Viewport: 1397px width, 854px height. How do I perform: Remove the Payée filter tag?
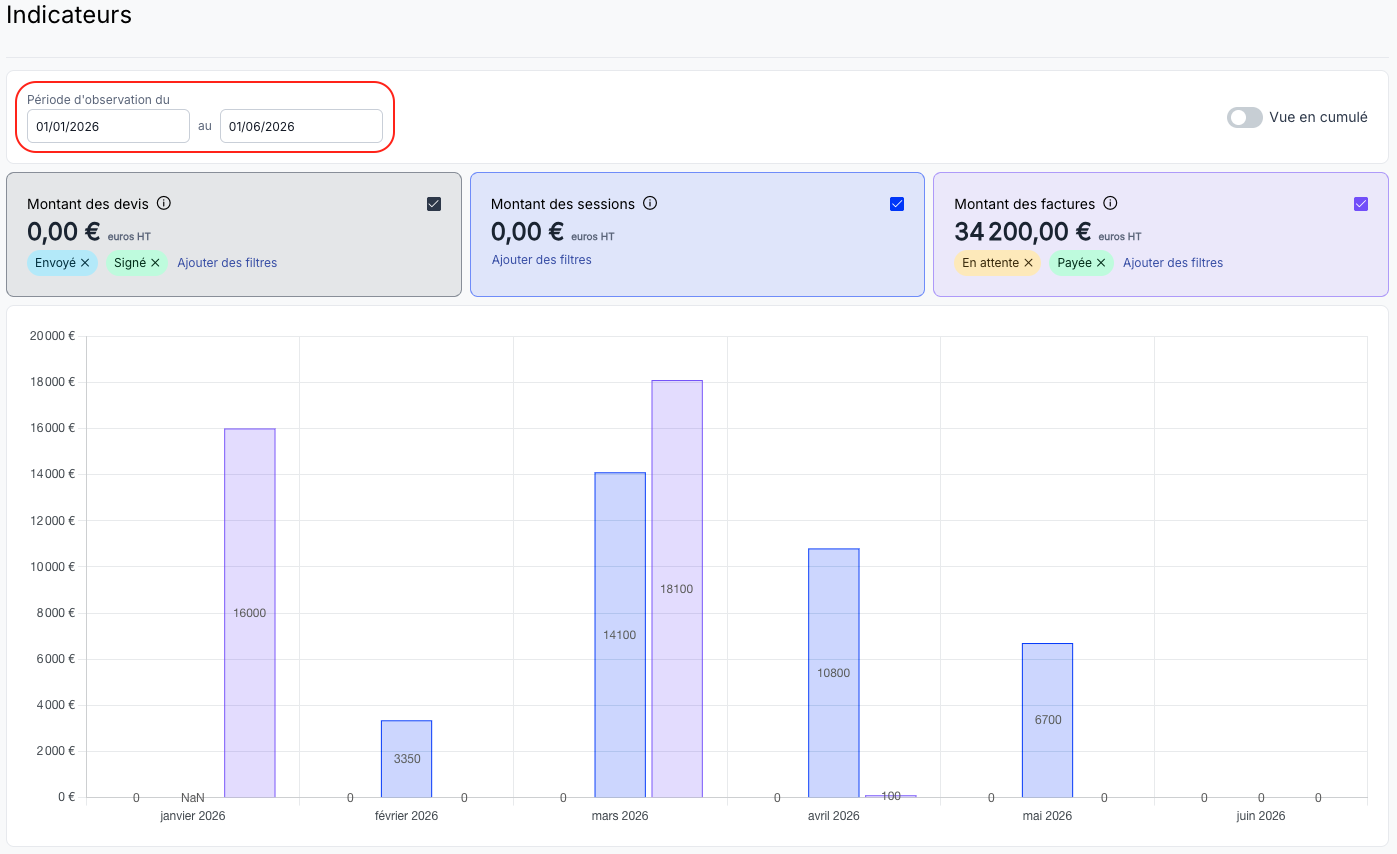(x=1100, y=263)
